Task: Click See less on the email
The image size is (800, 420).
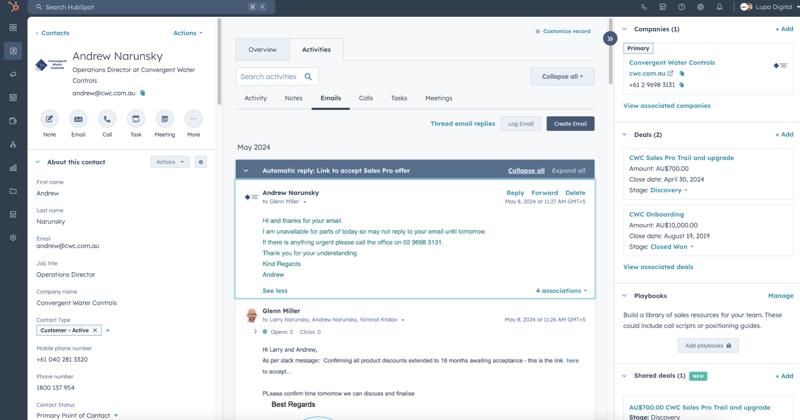Action: coord(275,291)
